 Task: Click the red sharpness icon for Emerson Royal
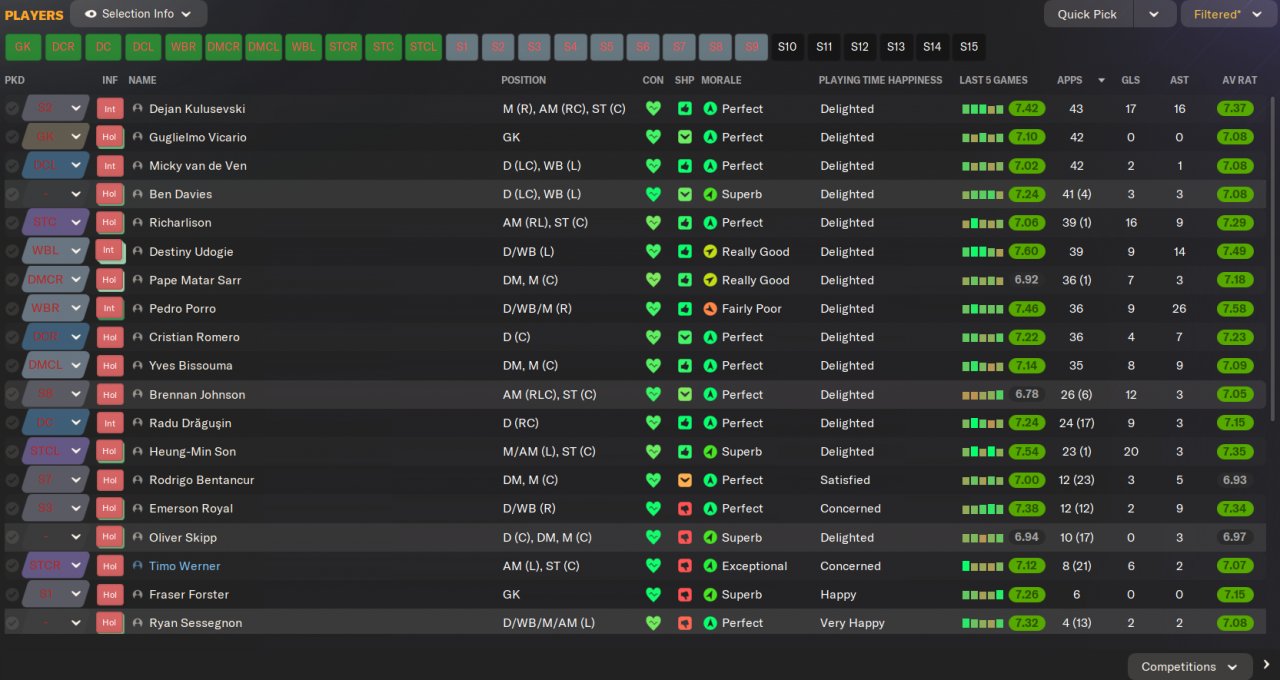[x=685, y=509]
